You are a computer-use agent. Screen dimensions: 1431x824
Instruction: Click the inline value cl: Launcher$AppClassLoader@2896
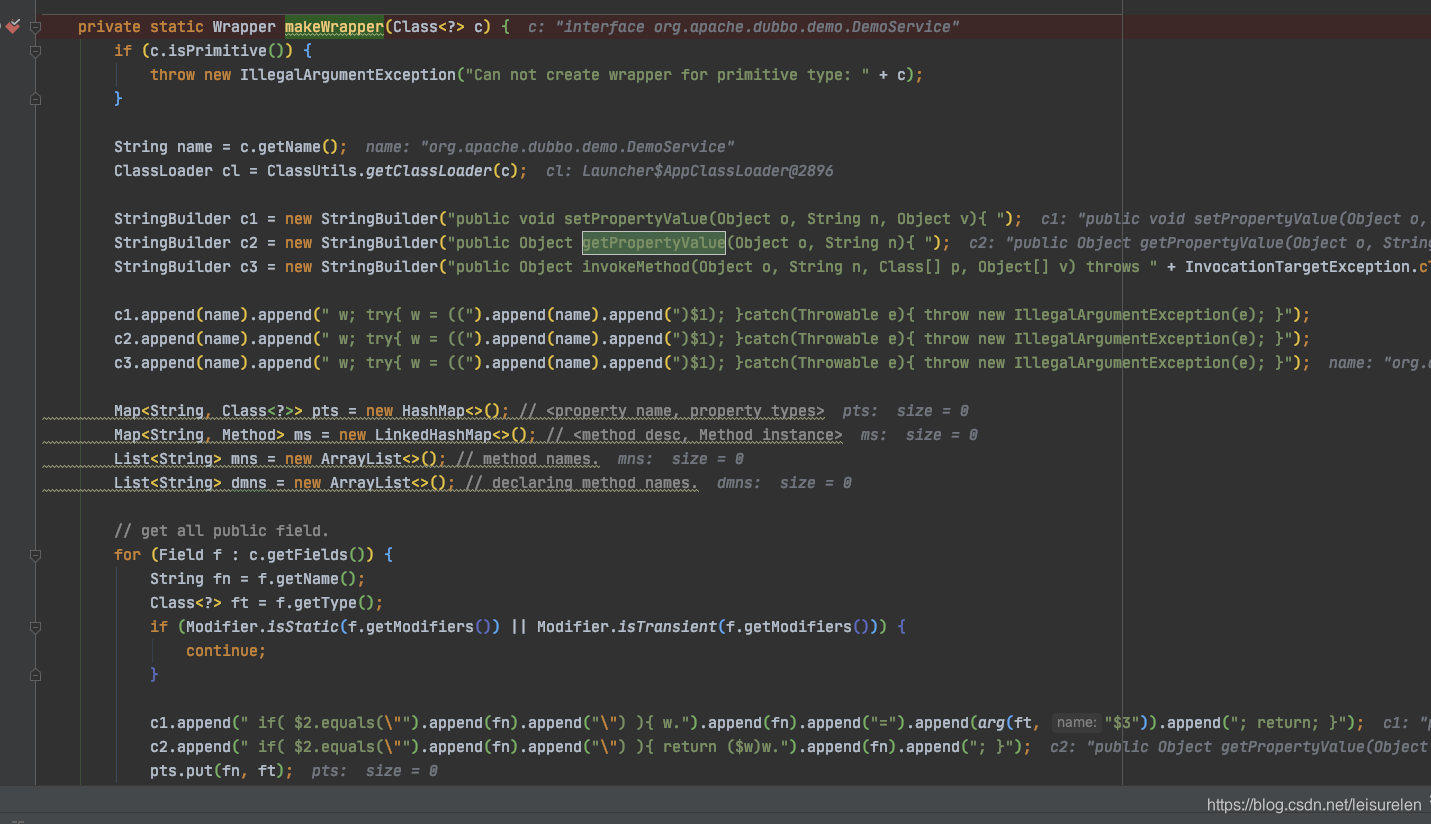(690, 171)
